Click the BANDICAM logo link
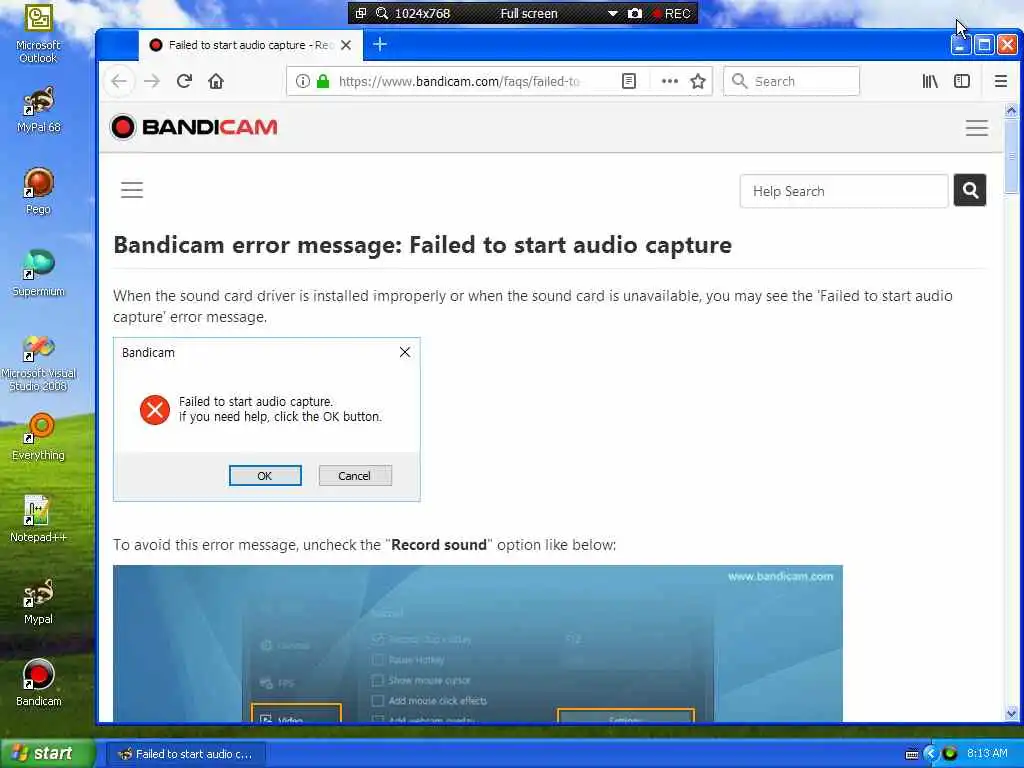Viewport: 1024px width, 768px height. 193,127
